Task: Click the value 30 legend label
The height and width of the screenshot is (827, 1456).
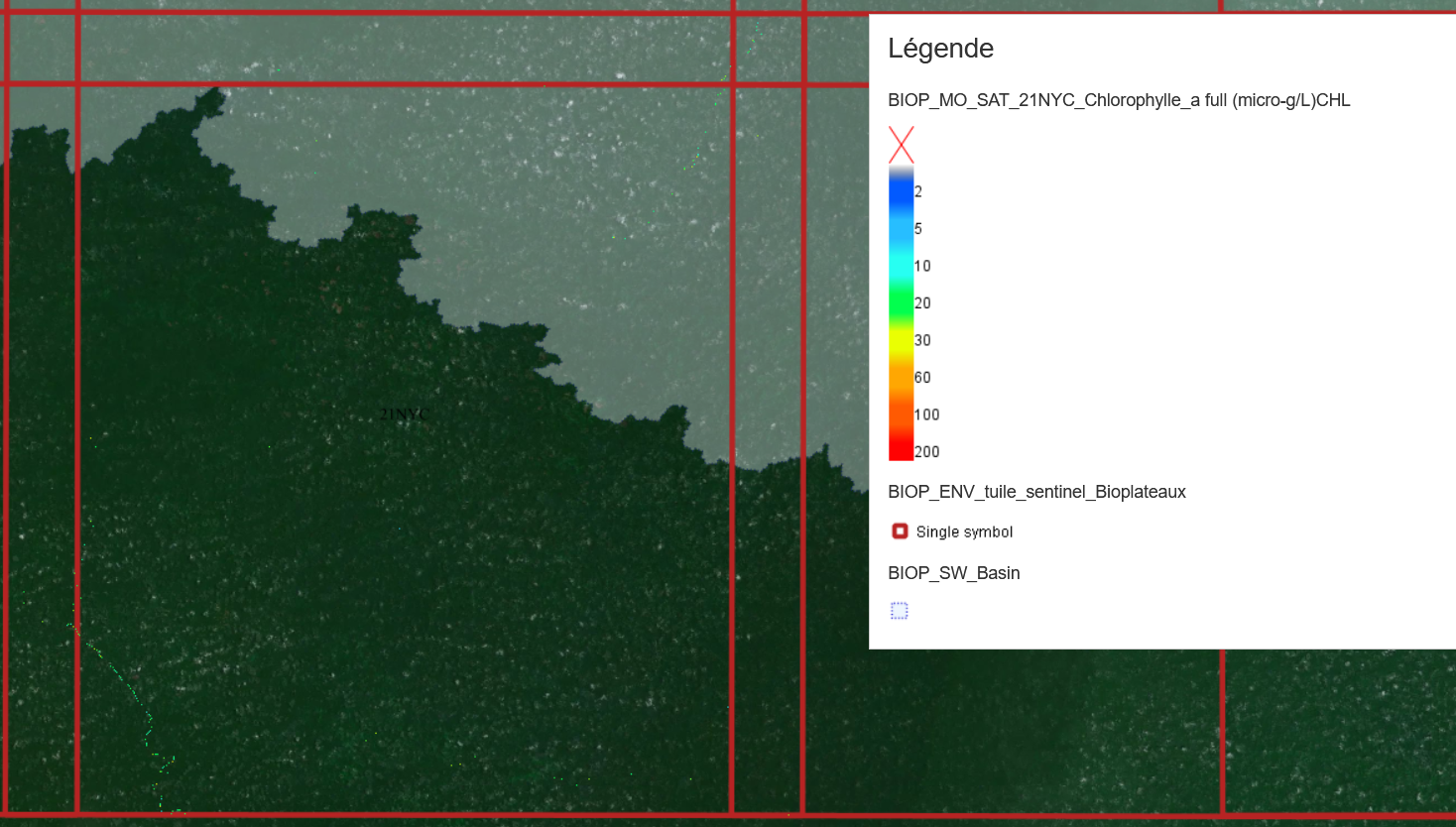Action: 922,340
